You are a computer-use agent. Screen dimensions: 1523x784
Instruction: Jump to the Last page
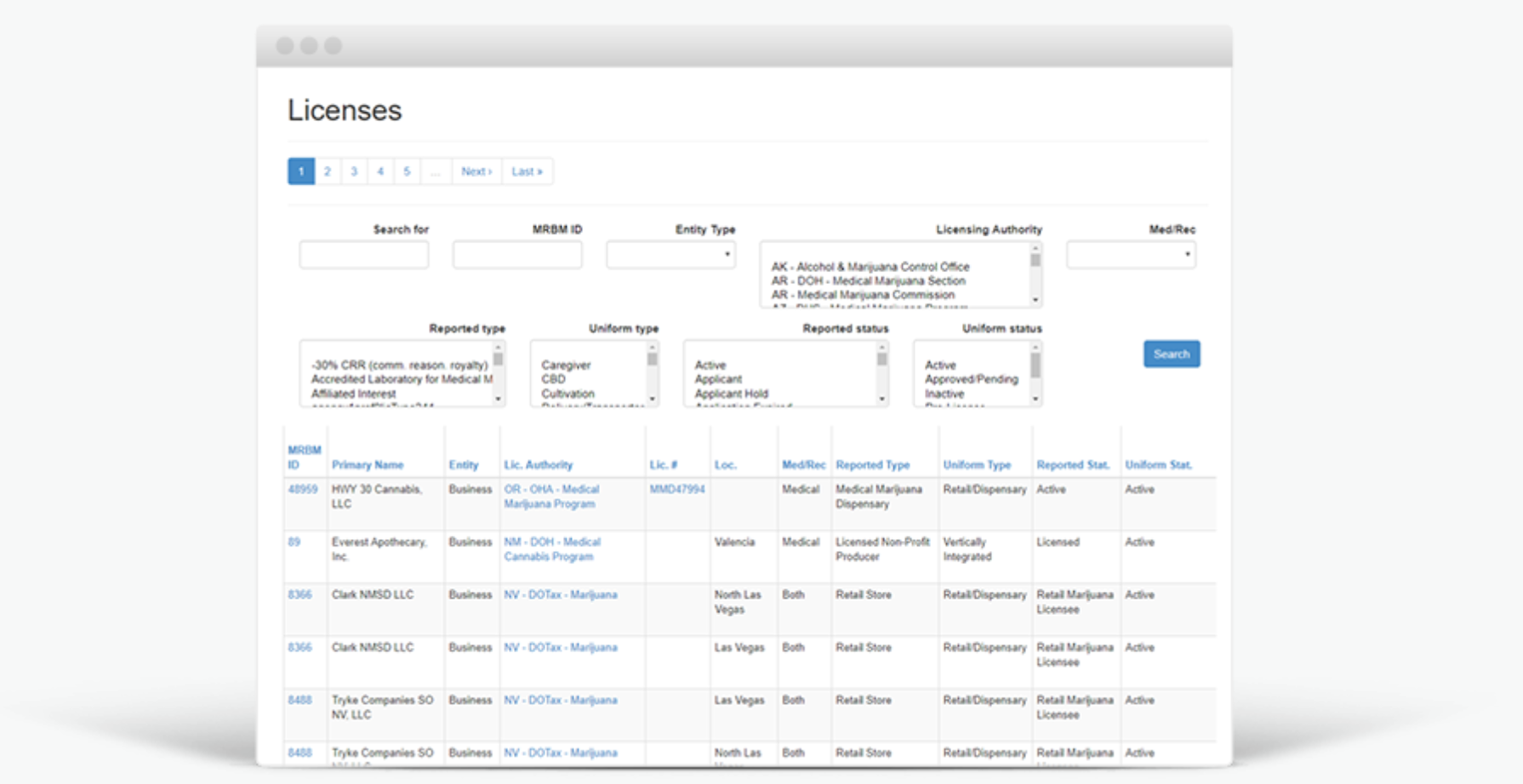click(527, 171)
